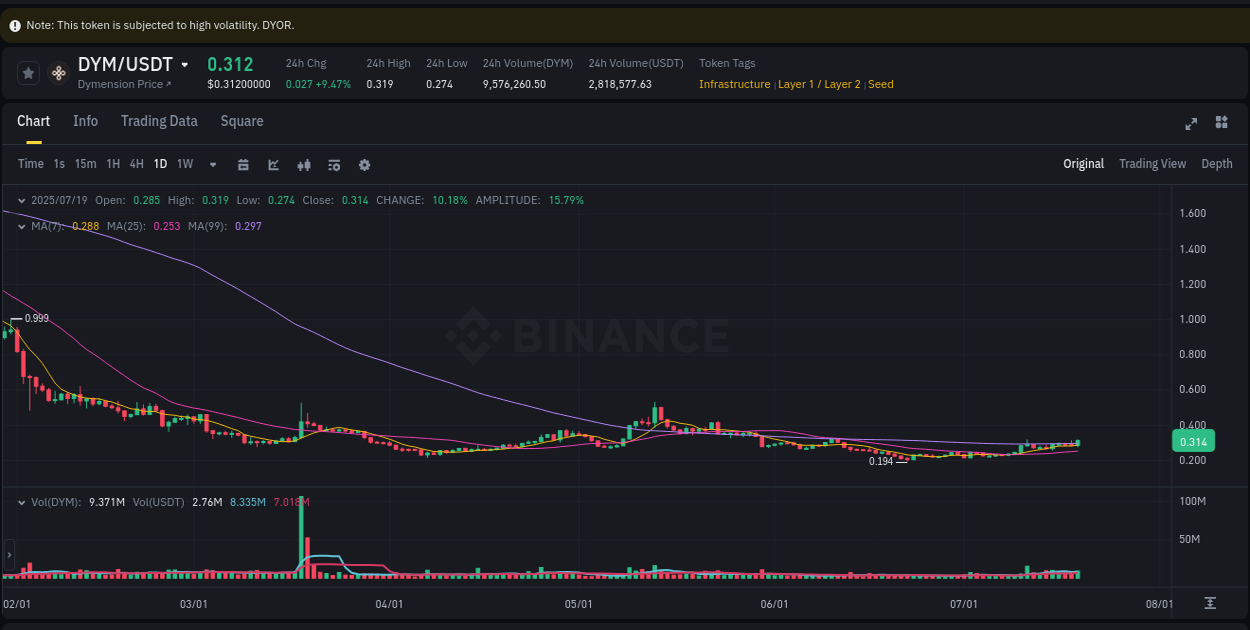Click the current price label 0.314

tap(1192, 440)
